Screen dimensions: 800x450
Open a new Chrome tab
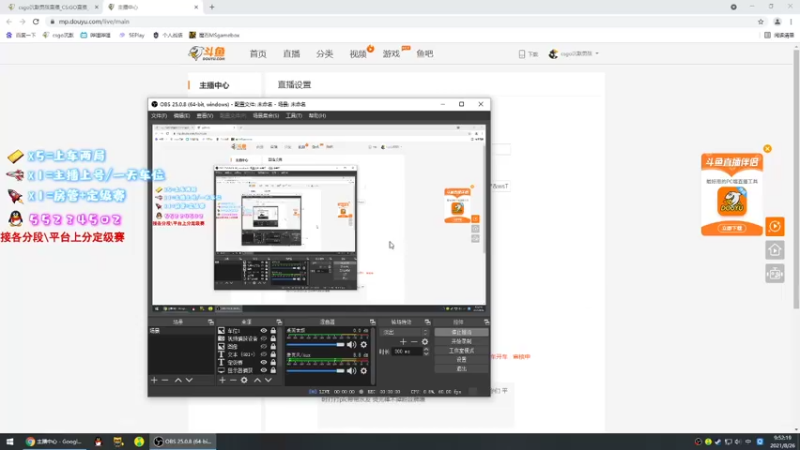point(212,7)
